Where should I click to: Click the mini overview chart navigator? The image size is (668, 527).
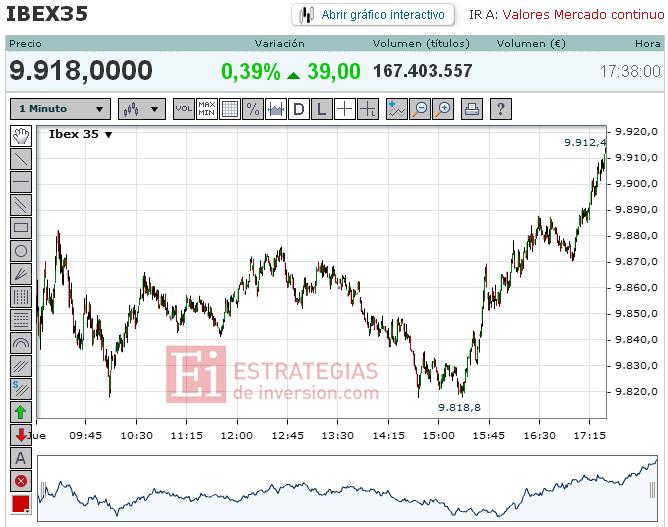(348, 488)
